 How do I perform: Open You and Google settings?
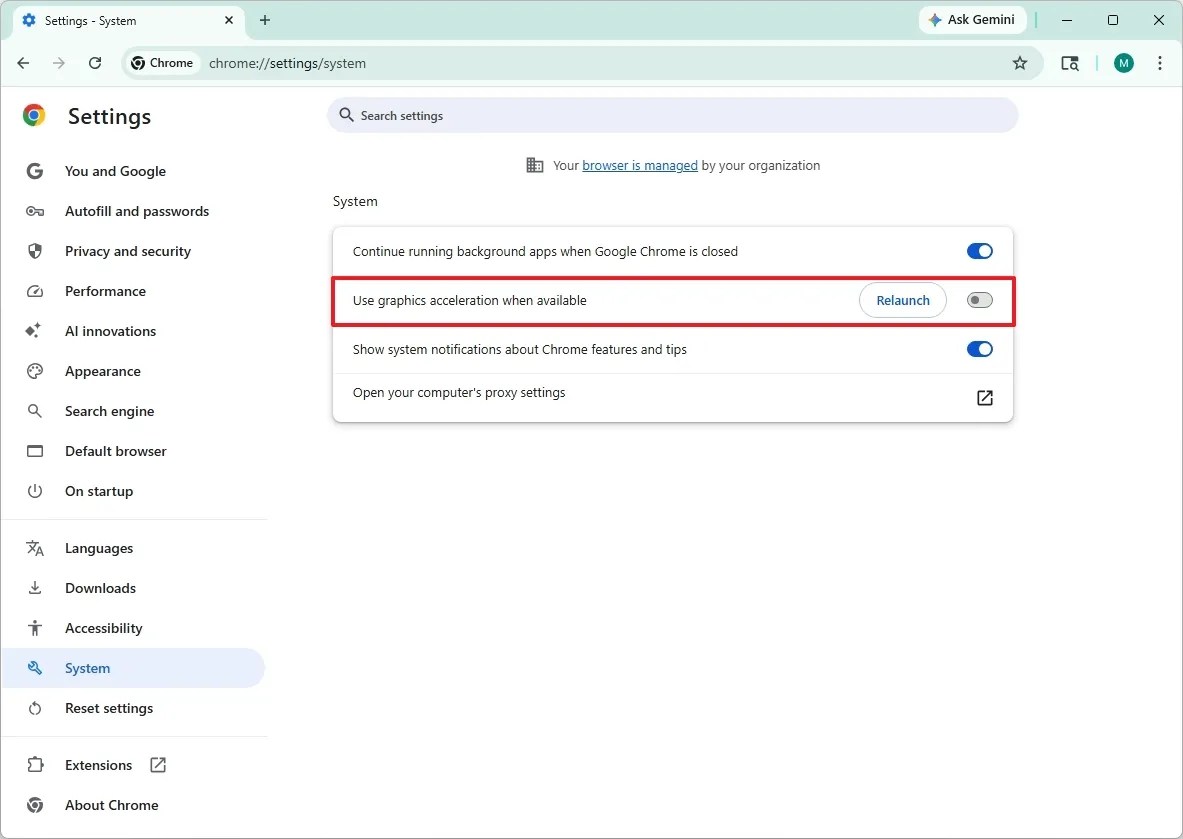pyautogui.click(x=115, y=171)
